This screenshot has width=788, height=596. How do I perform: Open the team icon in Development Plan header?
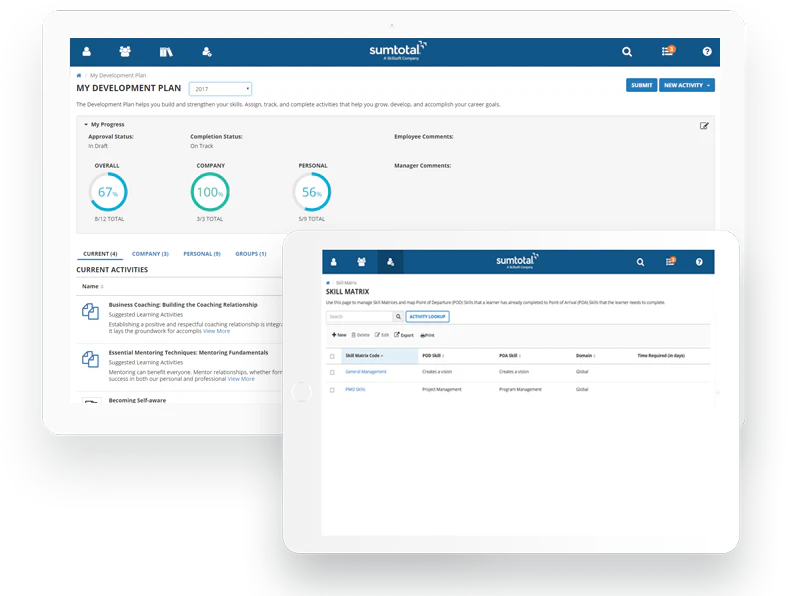tap(125, 51)
